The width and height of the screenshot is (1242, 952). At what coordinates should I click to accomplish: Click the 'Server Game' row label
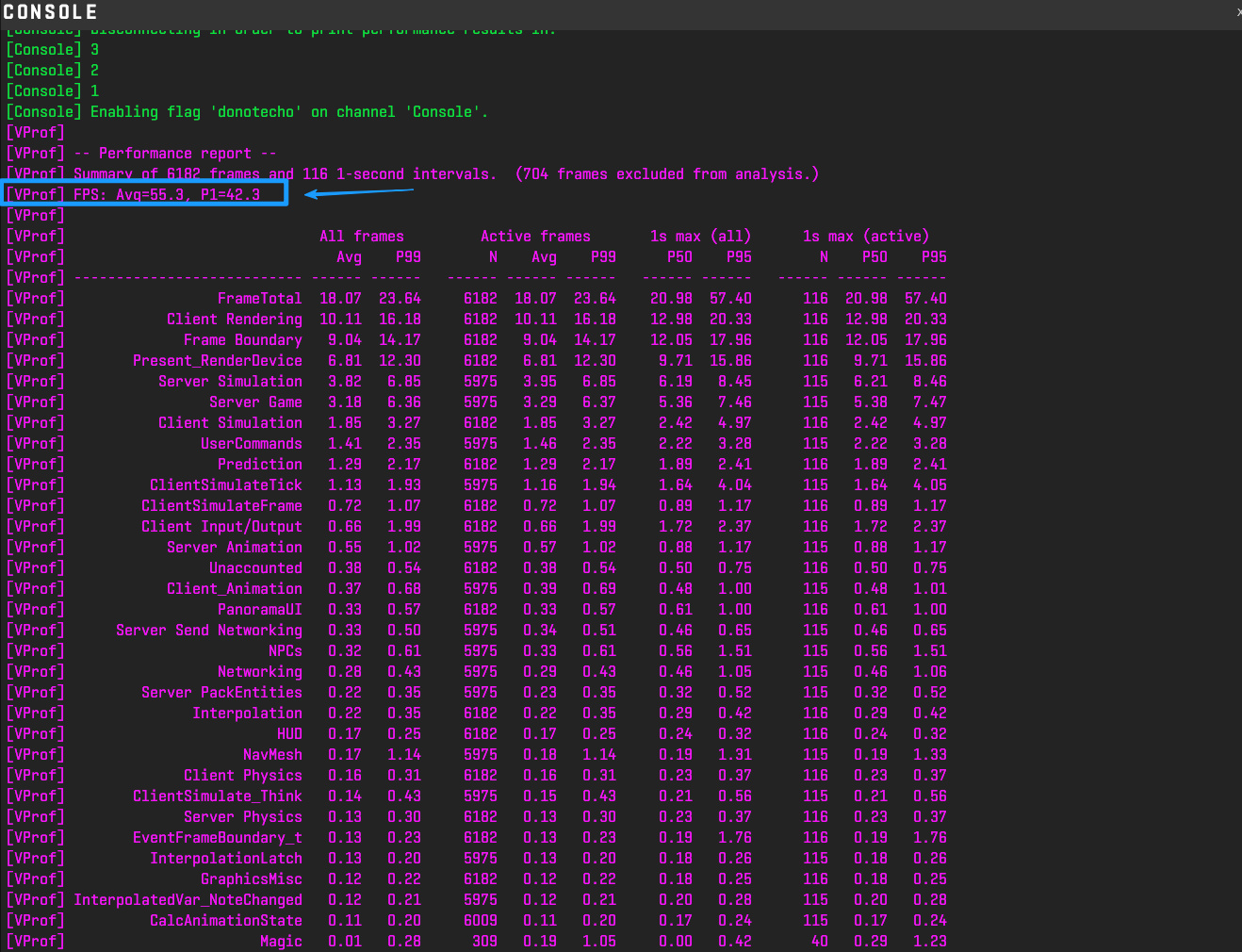click(255, 402)
